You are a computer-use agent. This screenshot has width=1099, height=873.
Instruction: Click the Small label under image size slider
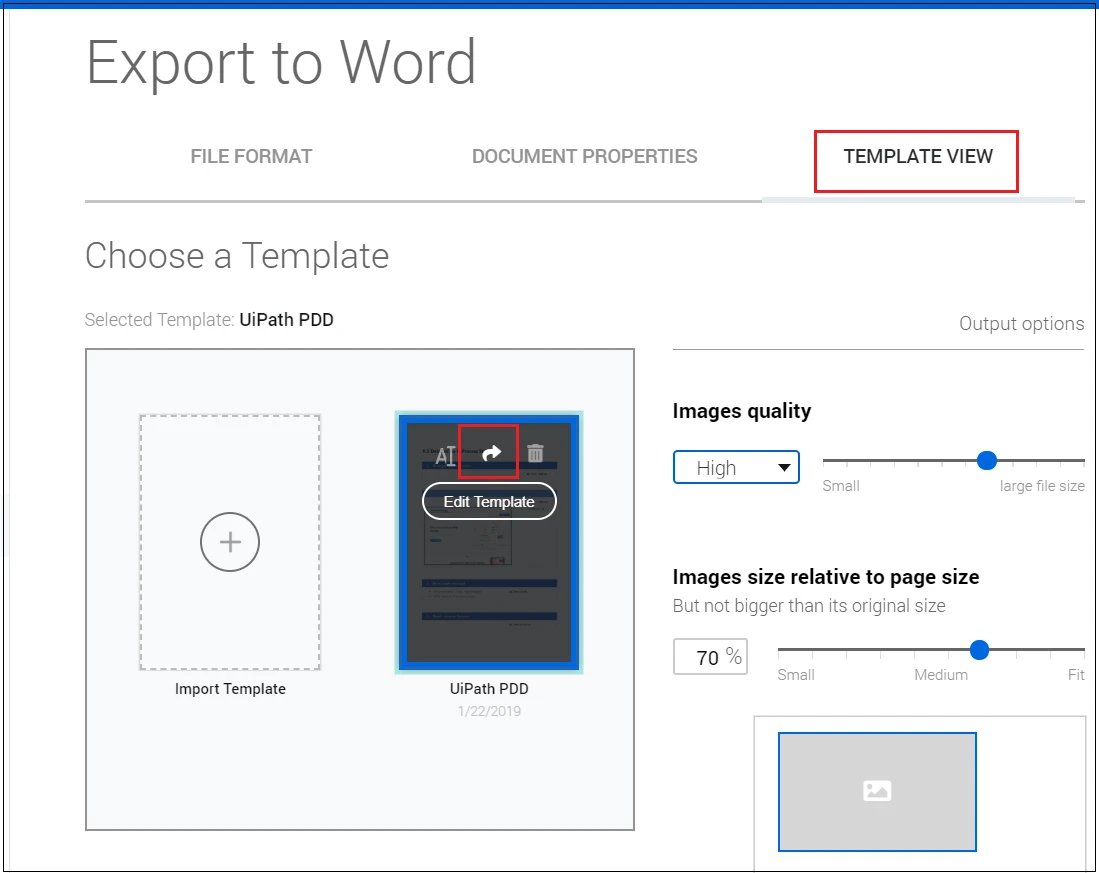[796, 675]
